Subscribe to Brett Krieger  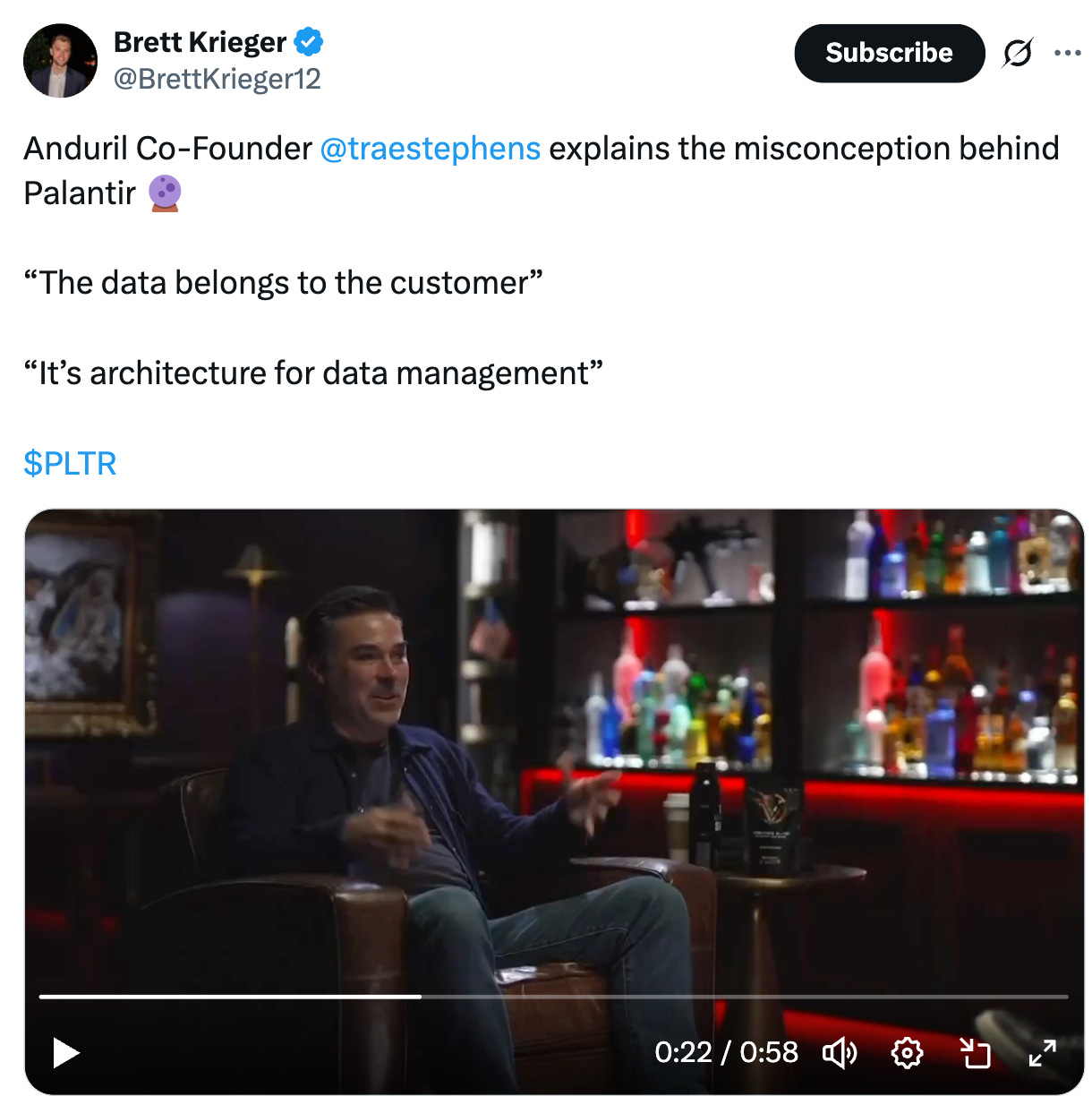(889, 54)
